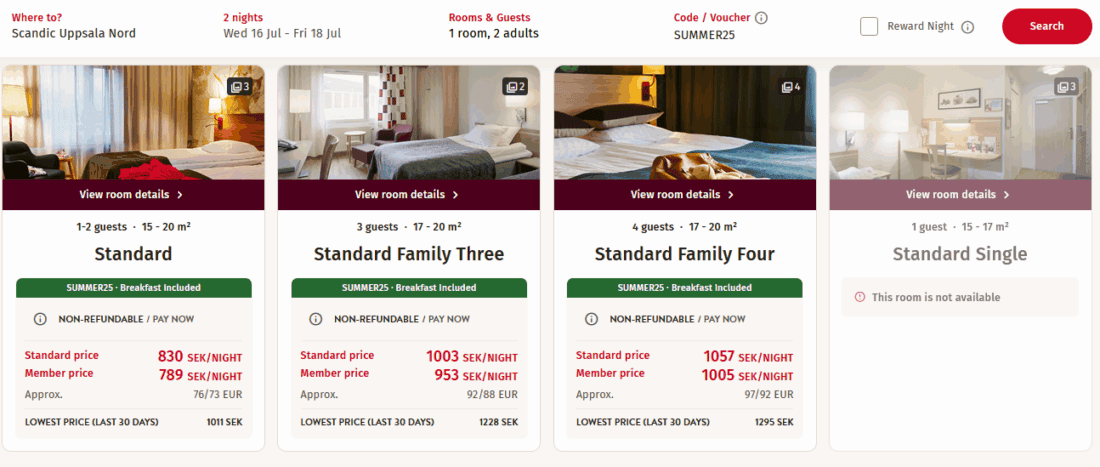Click the Family Three non-refundable info icon
Screen dimensions: 1100x467
tap(316, 319)
